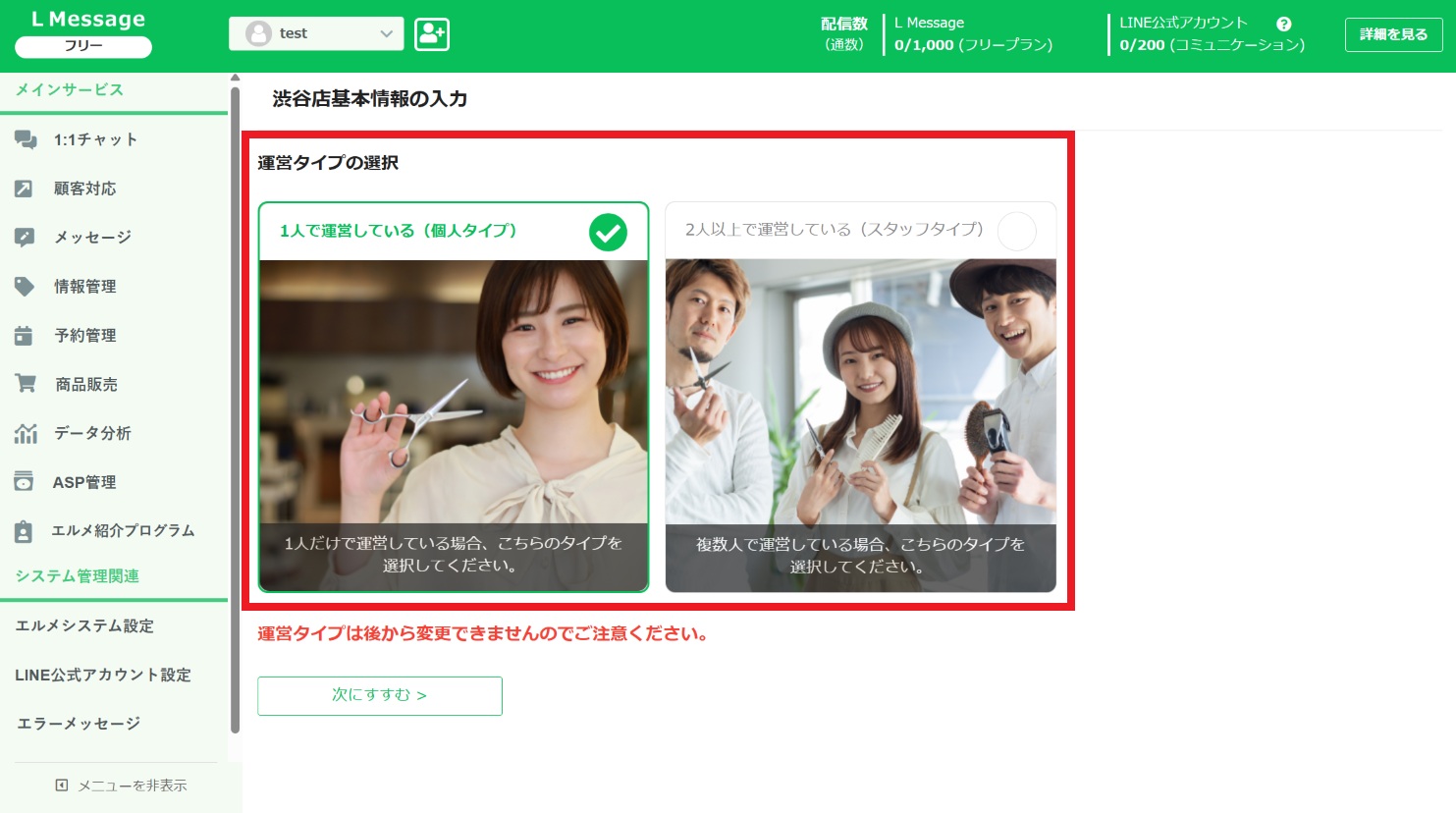Click caption 複数人で運営している場合
The width and height of the screenshot is (1456, 813).
(x=861, y=556)
